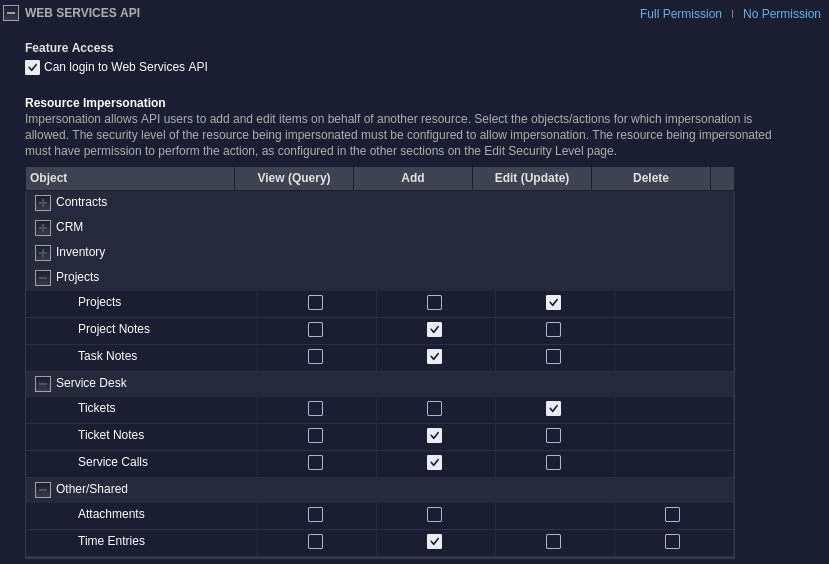Check Add for Attachments
Screen dimensions: 829x564
[434, 514]
